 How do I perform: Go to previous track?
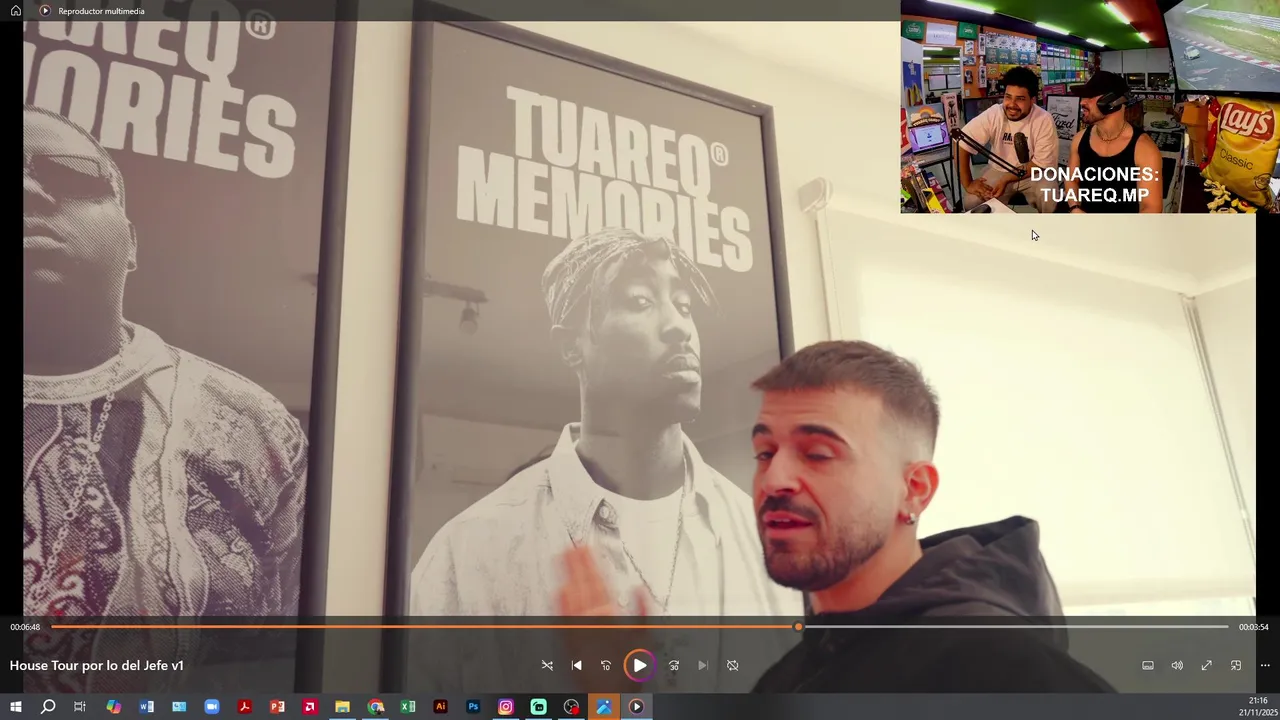click(x=576, y=665)
